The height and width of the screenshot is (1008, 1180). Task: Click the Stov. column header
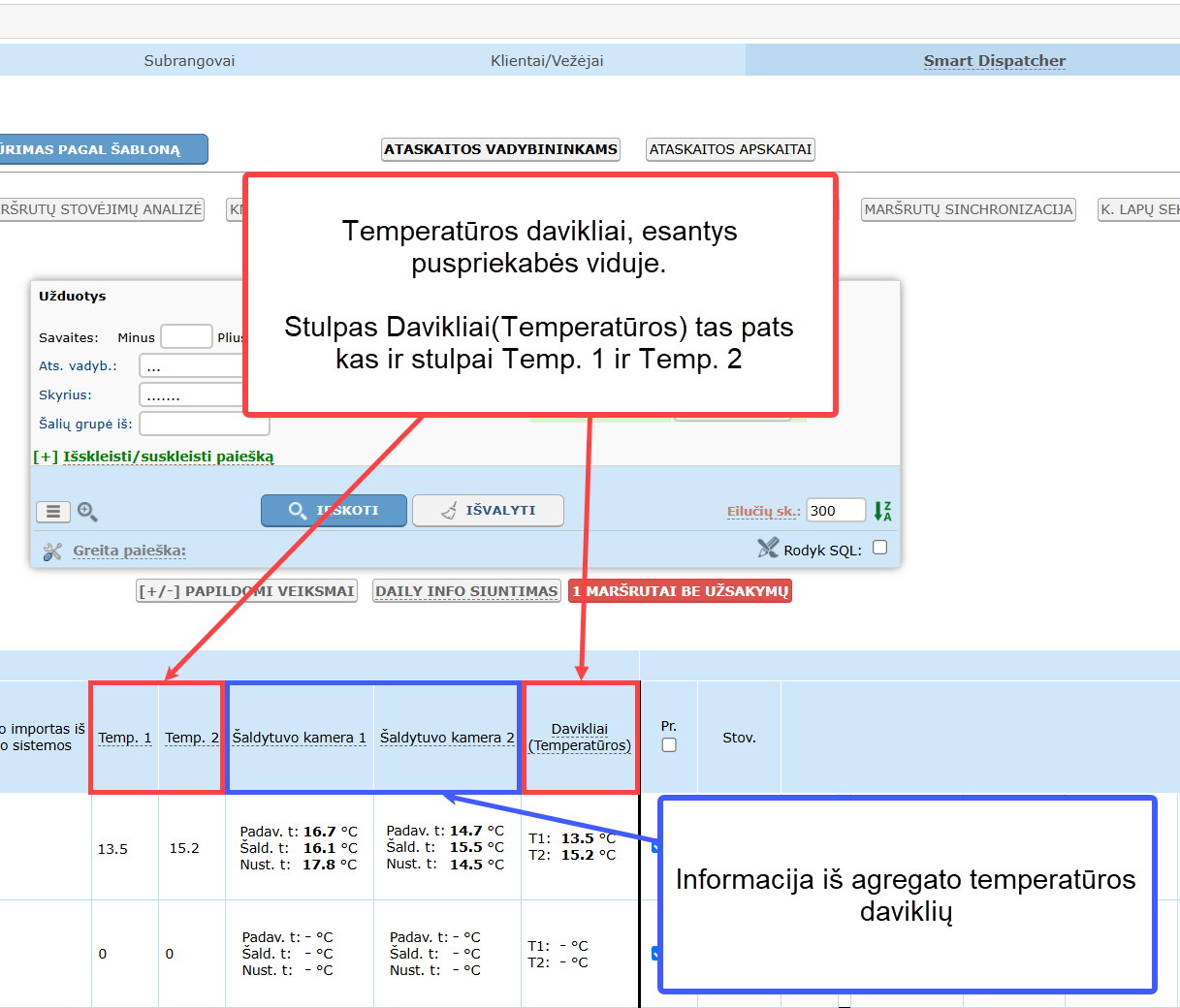pos(739,738)
